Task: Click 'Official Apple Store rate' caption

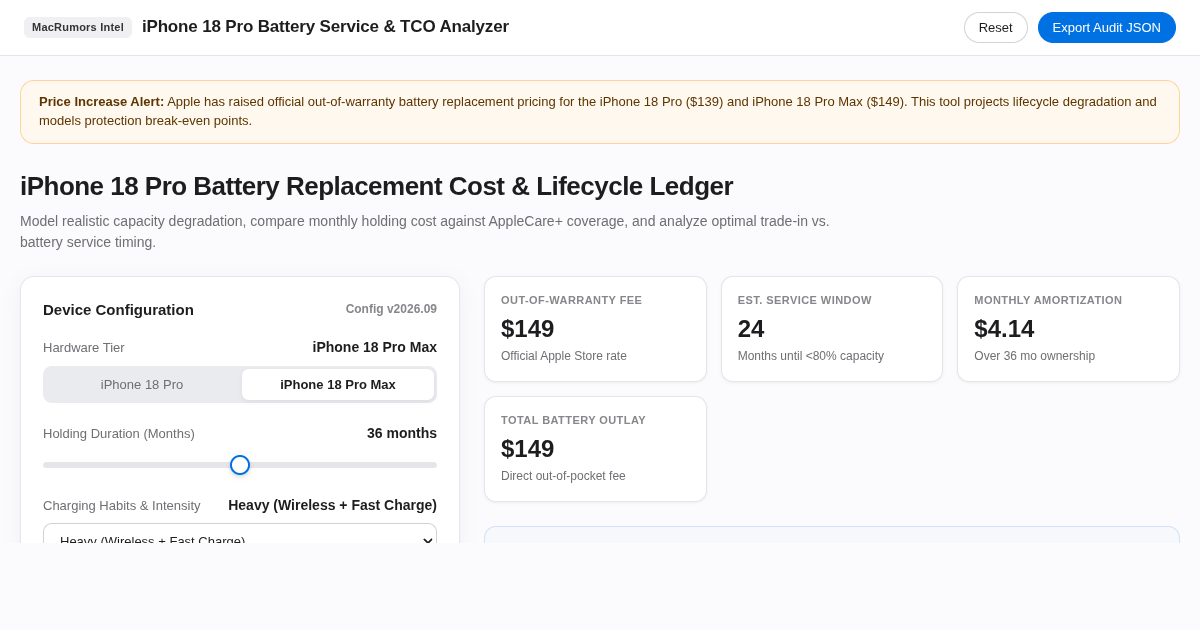Action: (564, 356)
